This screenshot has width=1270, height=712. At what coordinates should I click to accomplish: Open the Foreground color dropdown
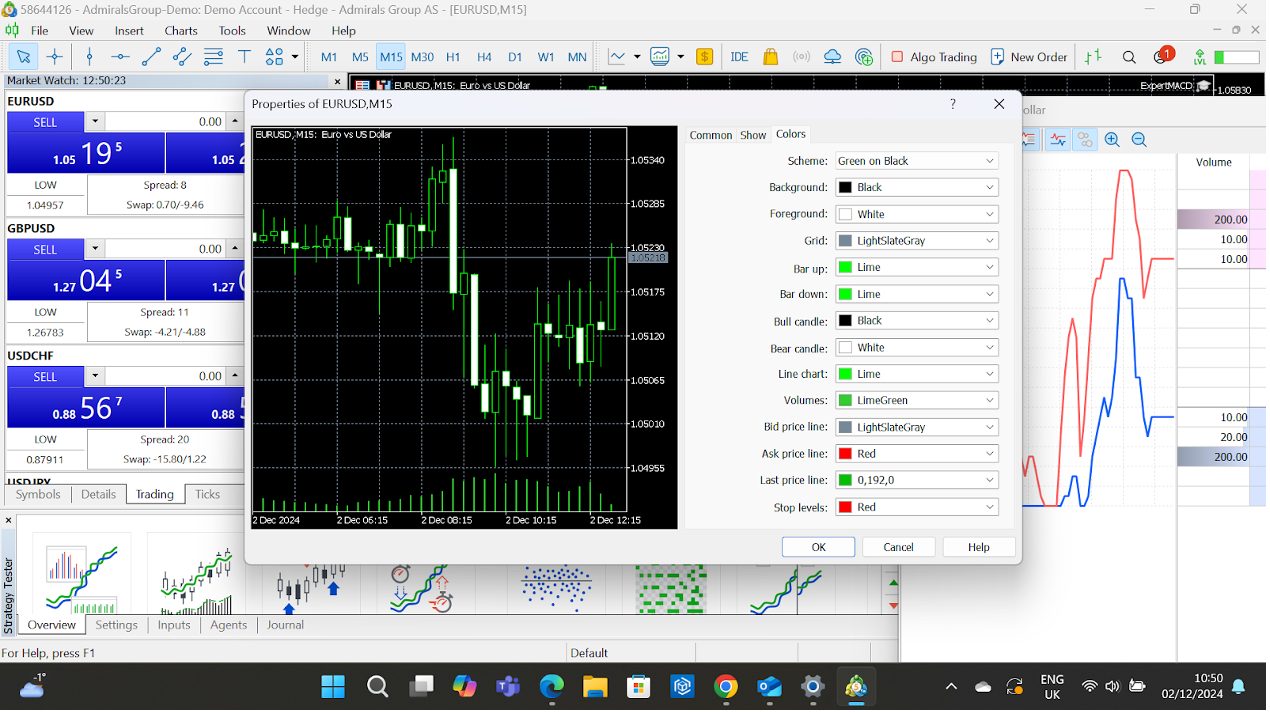917,214
